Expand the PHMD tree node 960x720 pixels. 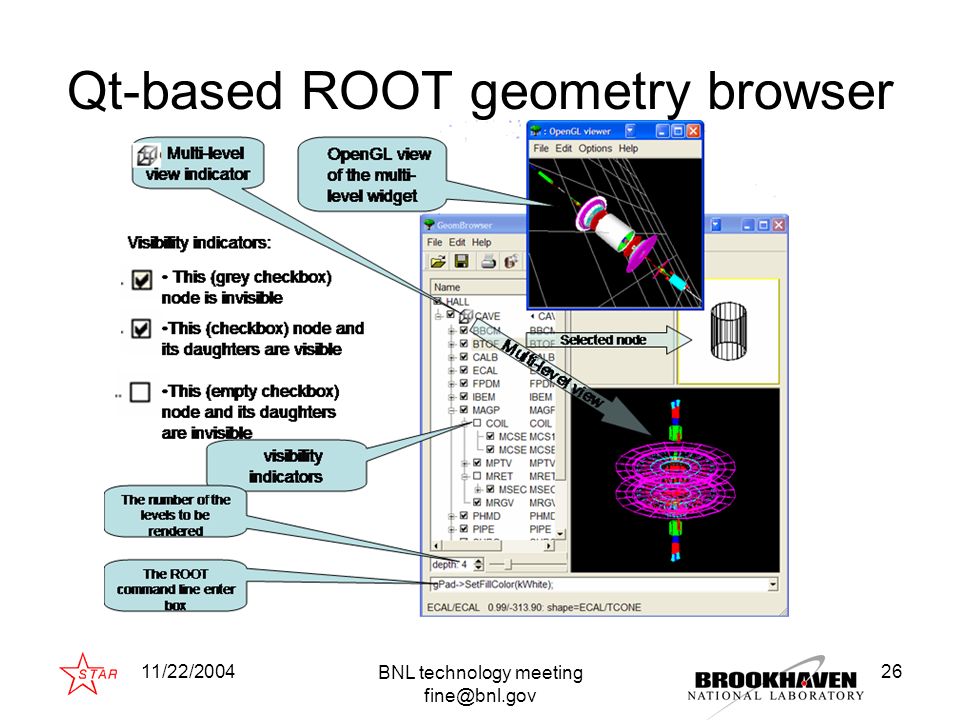(x=451, y=516)
